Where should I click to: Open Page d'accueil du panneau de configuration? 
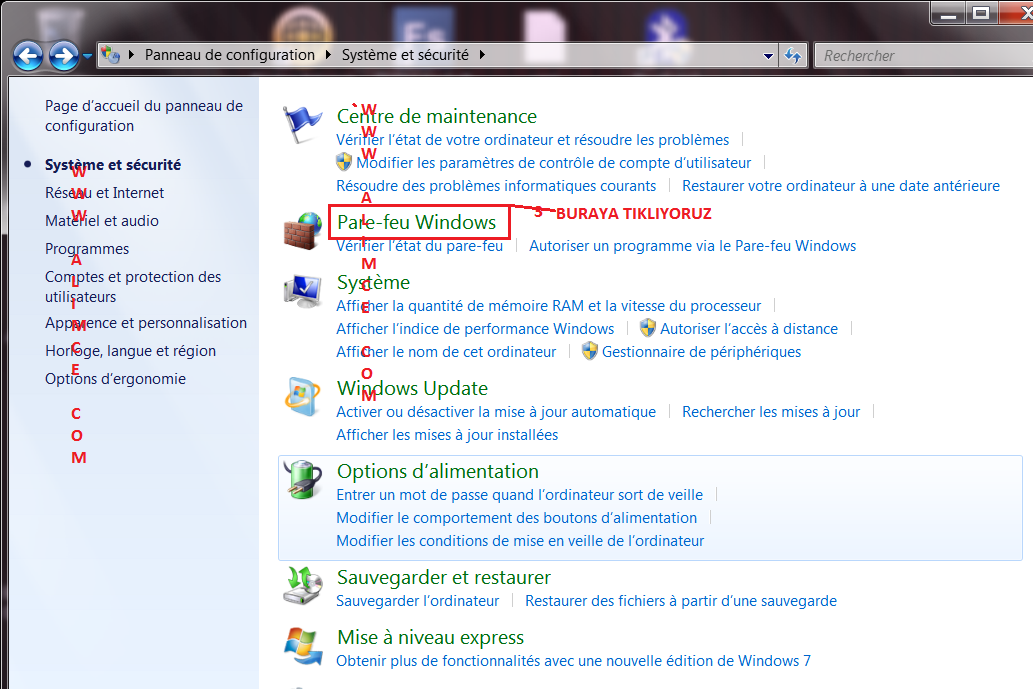(x=144, y=116)
